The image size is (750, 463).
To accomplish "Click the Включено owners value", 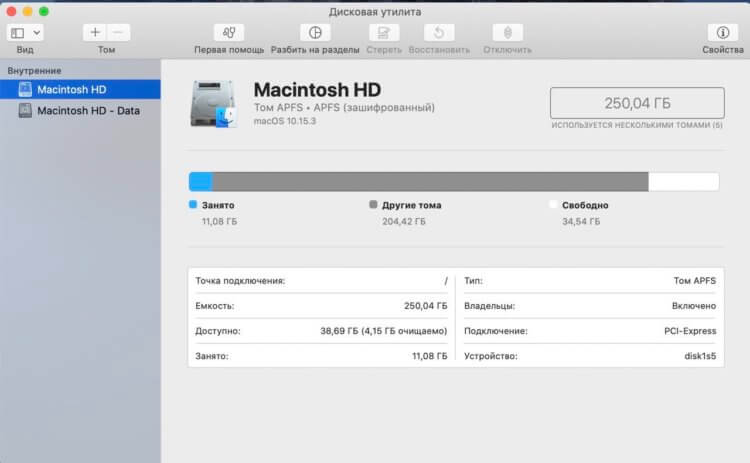I will [694, 306].
